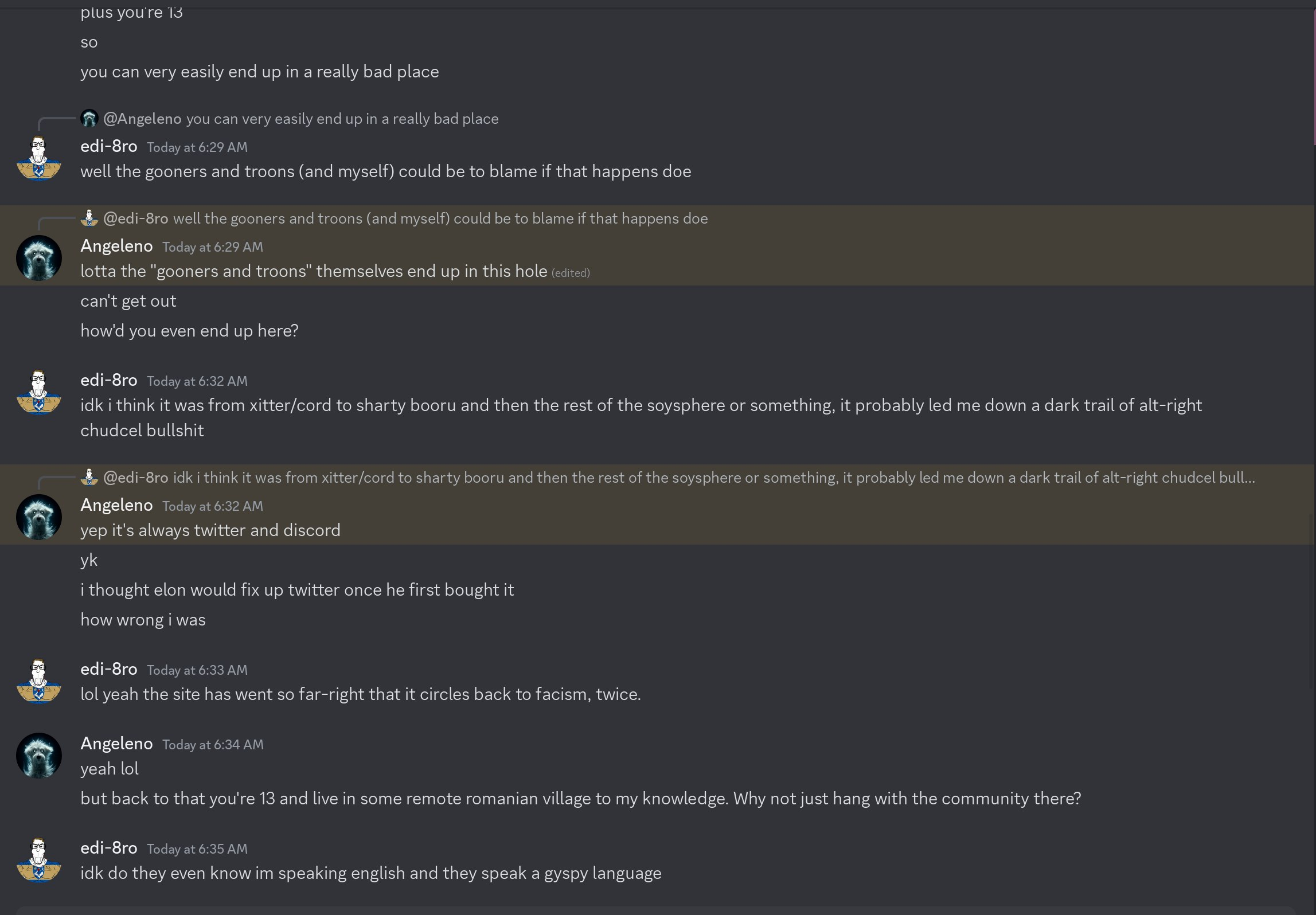Image resolution: width=1316 pixels, height=915 pixels.
Task: Open edi-8ro username at 6:33 AM
Action: [108, 669]
